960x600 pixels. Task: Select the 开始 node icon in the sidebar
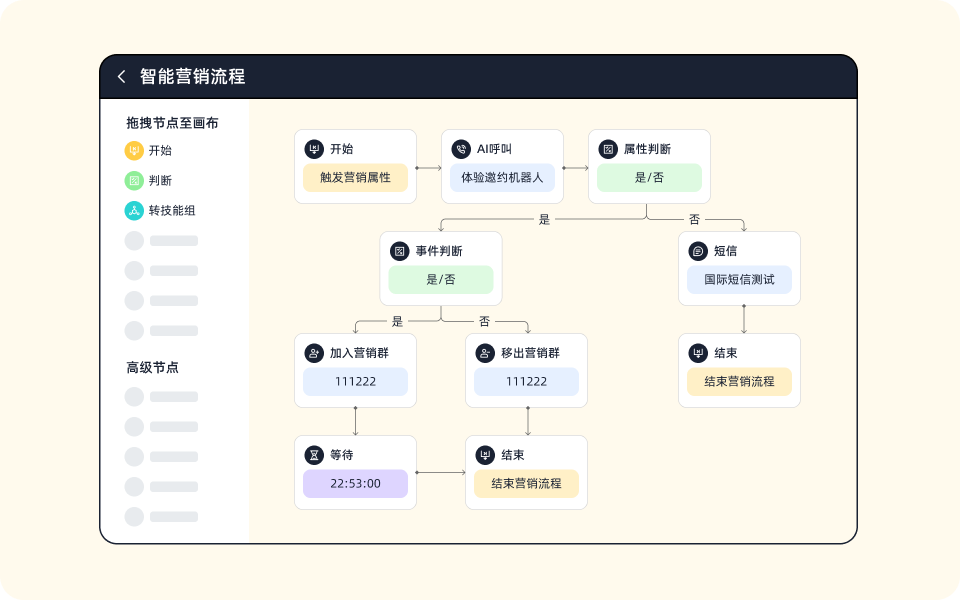(132, 151)
